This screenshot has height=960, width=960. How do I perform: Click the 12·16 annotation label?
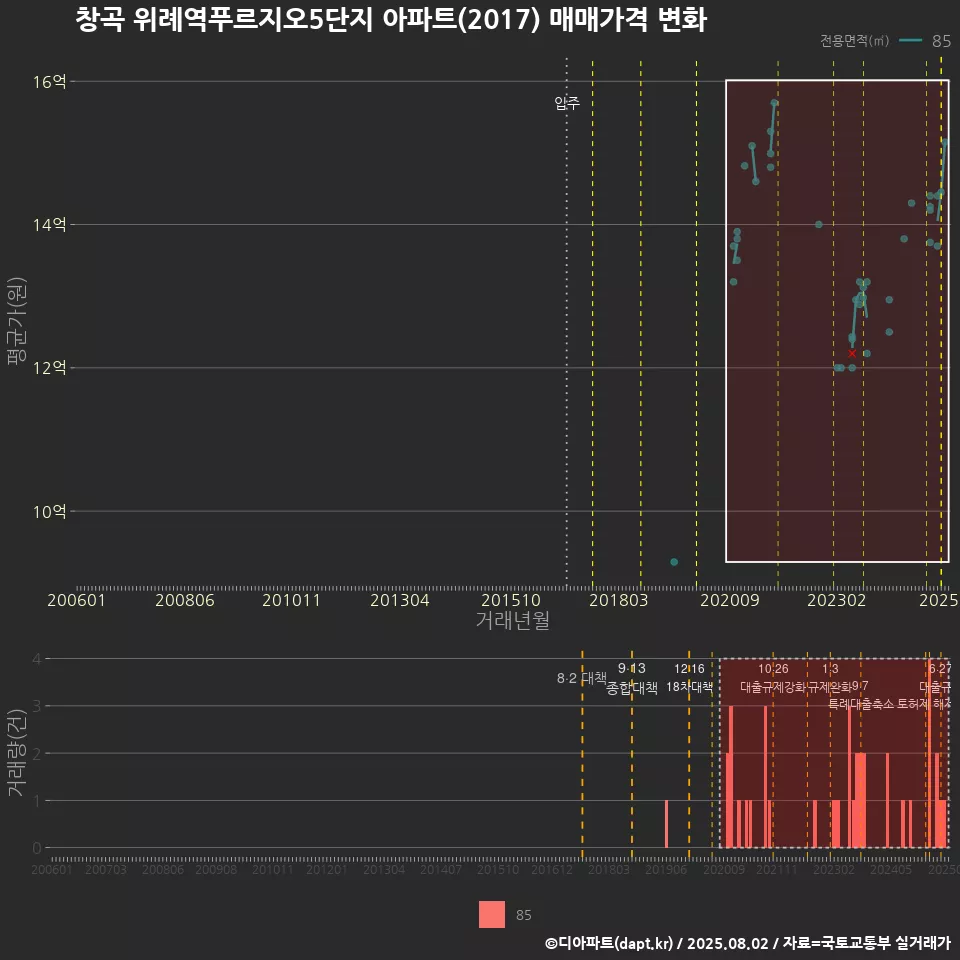(689, 669)
